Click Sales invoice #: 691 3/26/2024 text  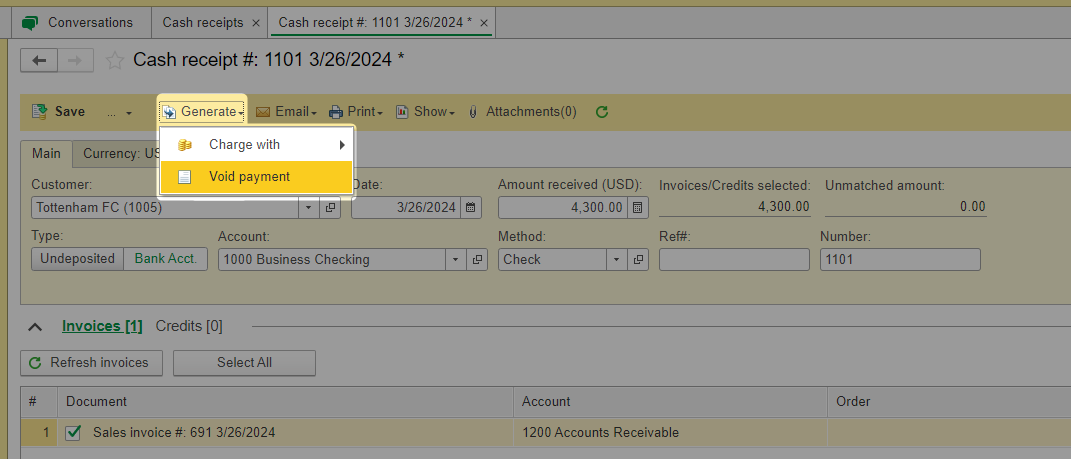pyautogui.click(x=184, y=432)
